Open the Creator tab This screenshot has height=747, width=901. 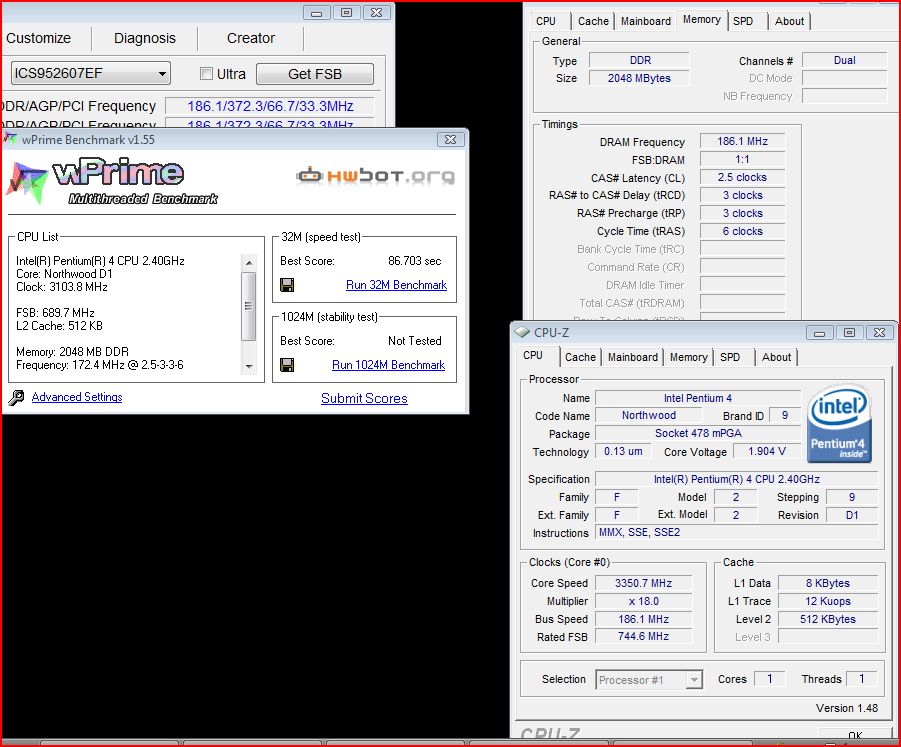251,38
